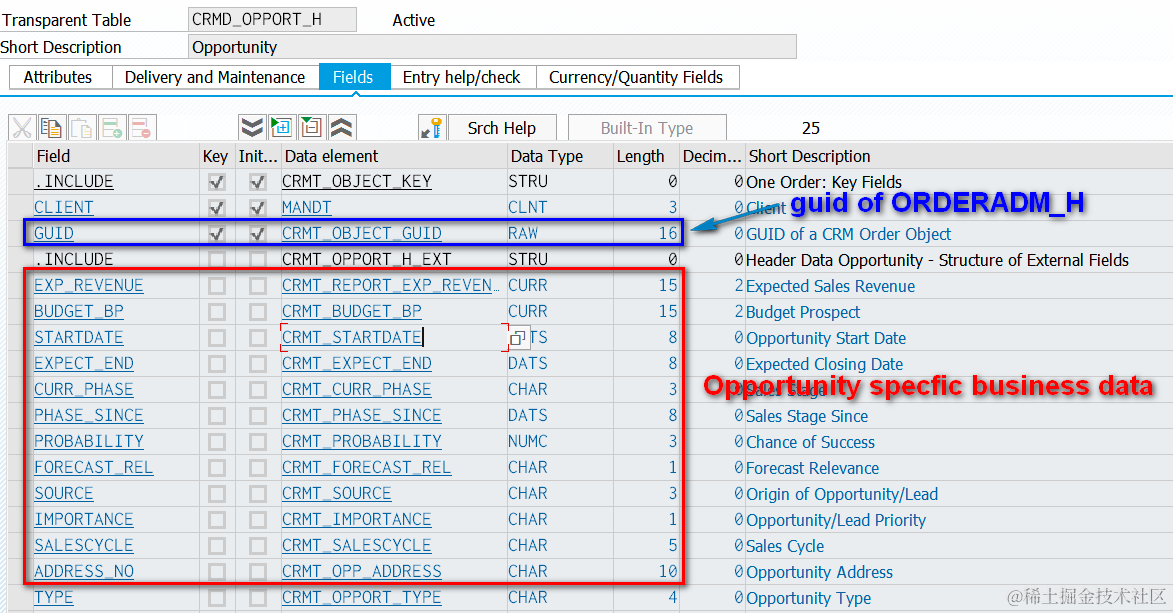Open data element CRMT_OPPORT_TYPE
This screenshot has width=1173, height=613.
(x=361, y=597)
